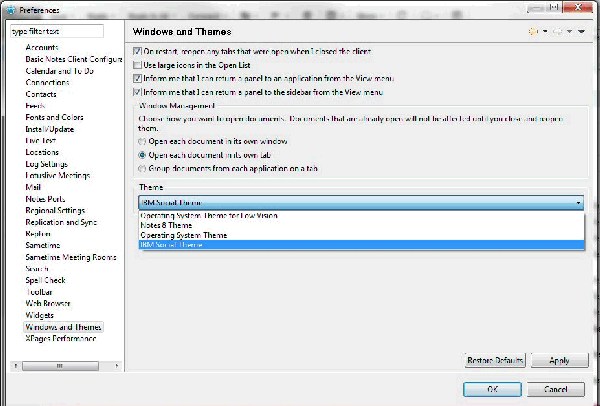Toggle reopen tabs on restart checkbox

138,51
